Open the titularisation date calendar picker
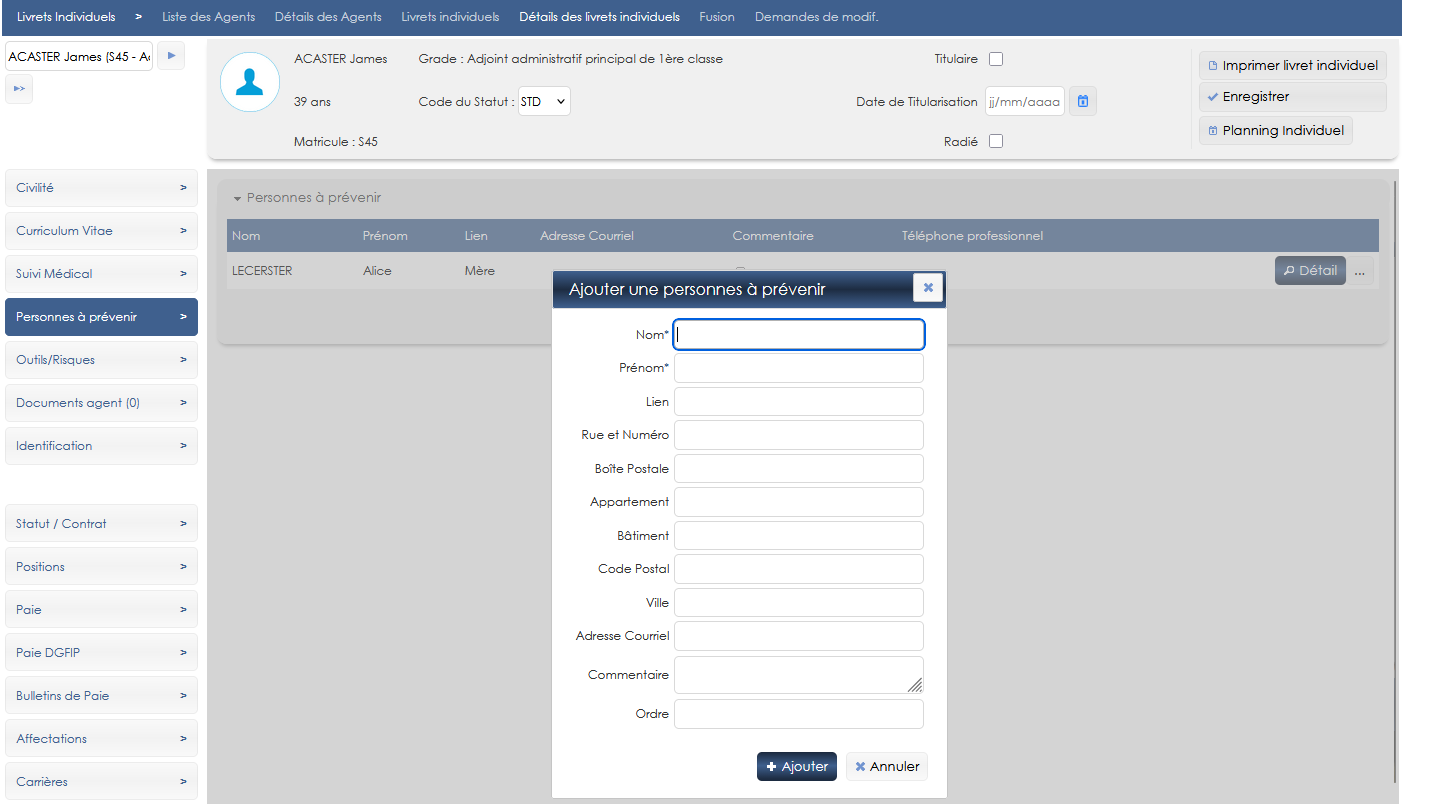 [1082, 101]
